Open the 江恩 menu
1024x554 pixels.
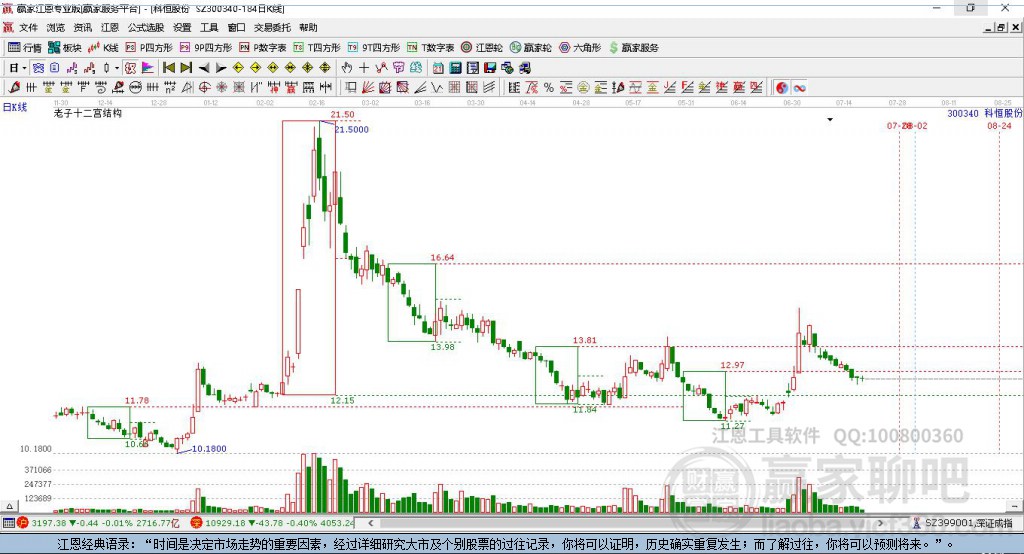110,27
